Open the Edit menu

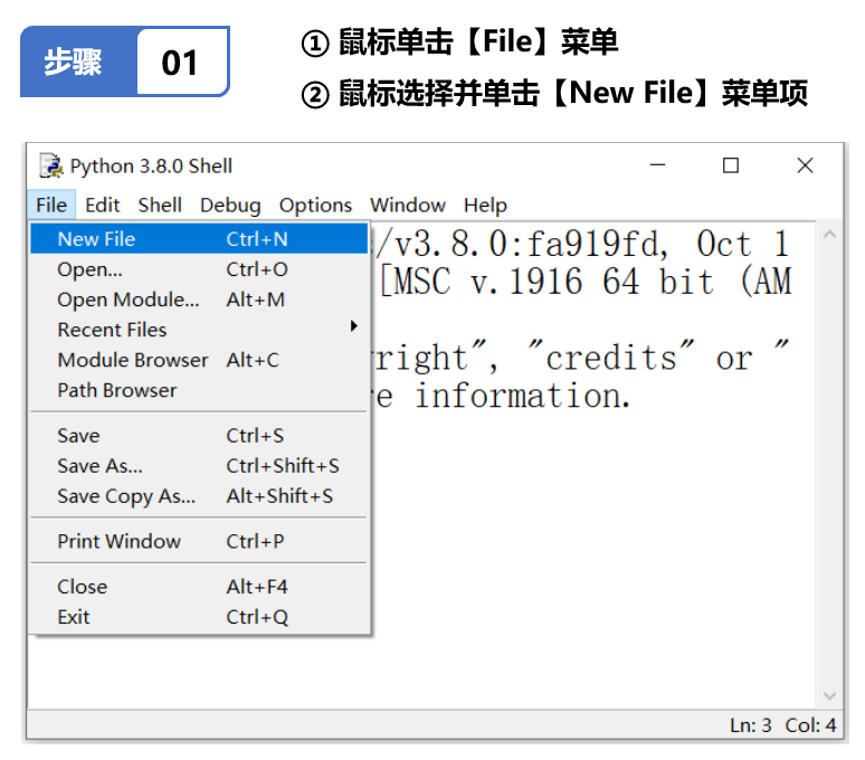tap(102, 205)
